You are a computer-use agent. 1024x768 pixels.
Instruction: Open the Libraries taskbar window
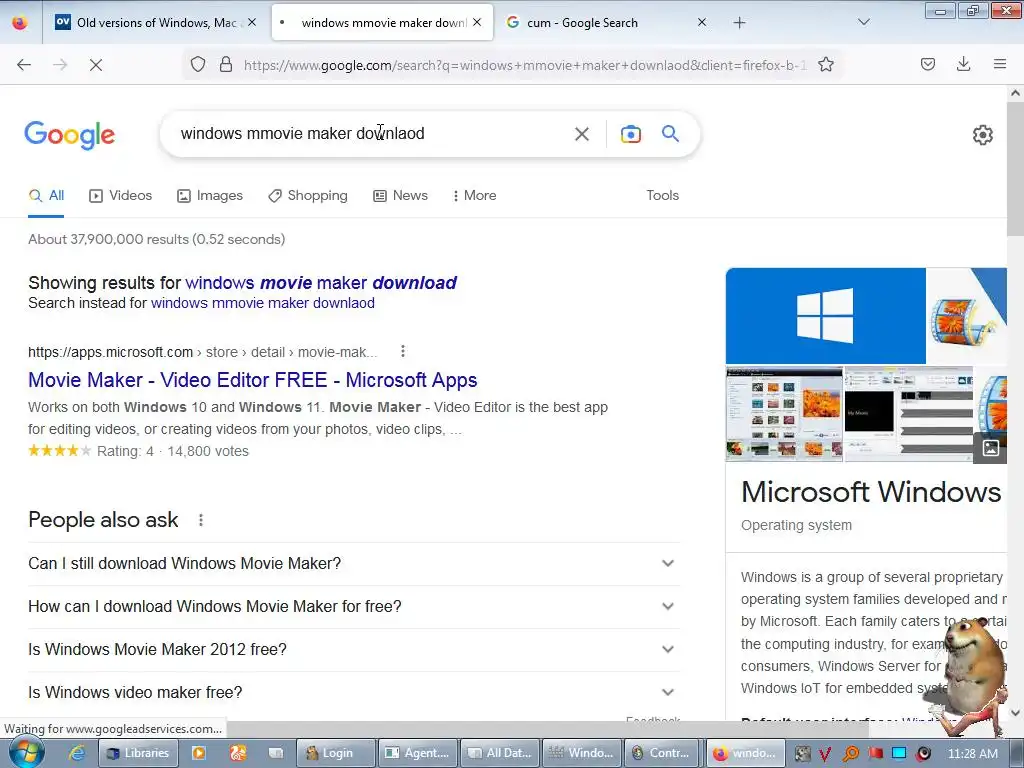pos(138,753)
